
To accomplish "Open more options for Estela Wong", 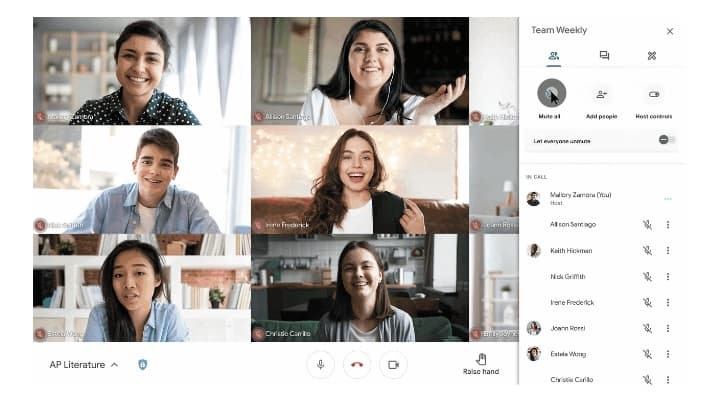I will [x=668, y=354].
